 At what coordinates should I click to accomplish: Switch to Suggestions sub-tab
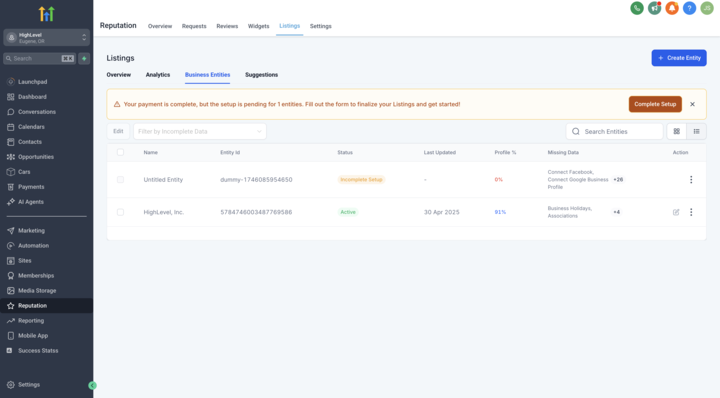(261, 75)
